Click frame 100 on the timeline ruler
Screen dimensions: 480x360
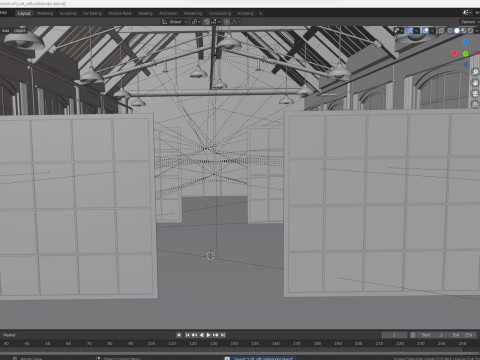tap(151, 343)
